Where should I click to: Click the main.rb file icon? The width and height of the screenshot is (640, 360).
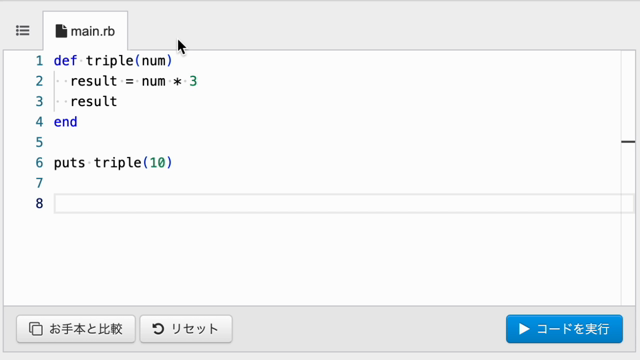(61, 31)
